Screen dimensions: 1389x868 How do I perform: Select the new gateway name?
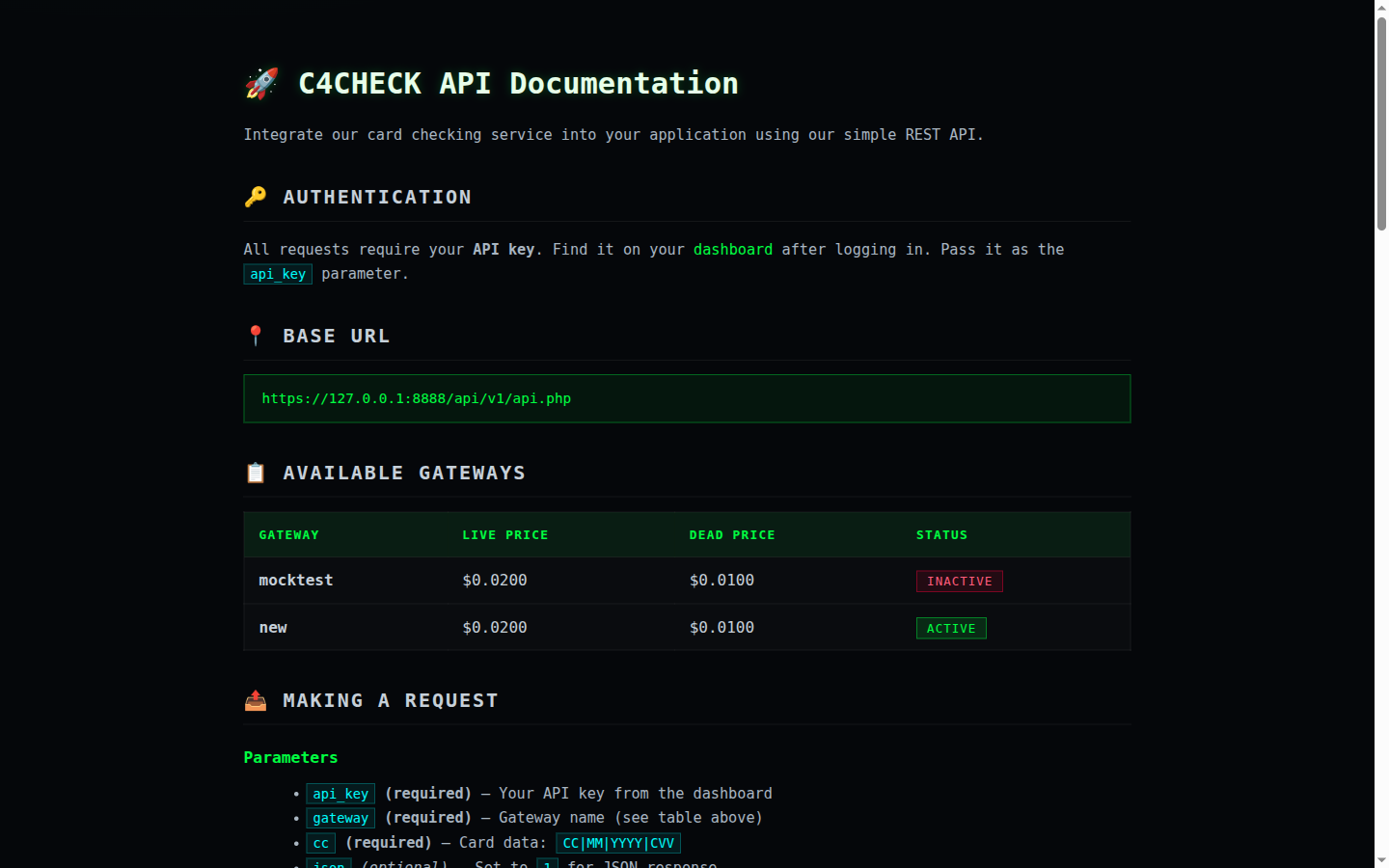point(273,627)
